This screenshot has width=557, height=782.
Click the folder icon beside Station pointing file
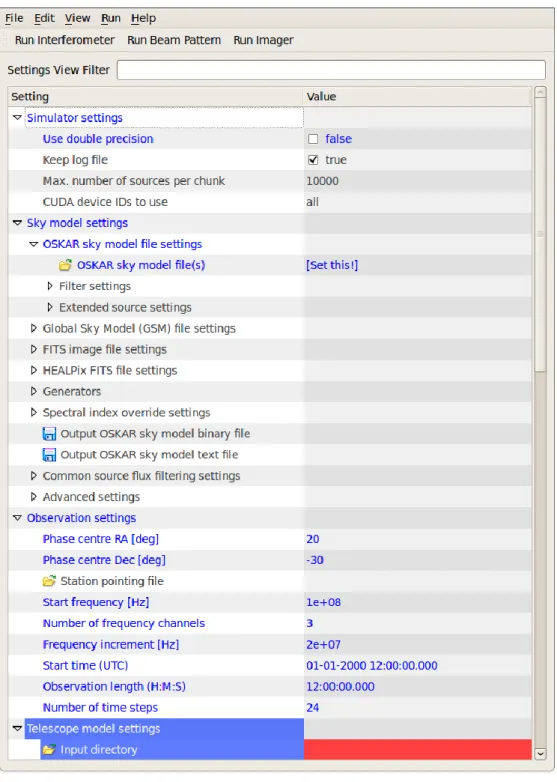point(49,581)
